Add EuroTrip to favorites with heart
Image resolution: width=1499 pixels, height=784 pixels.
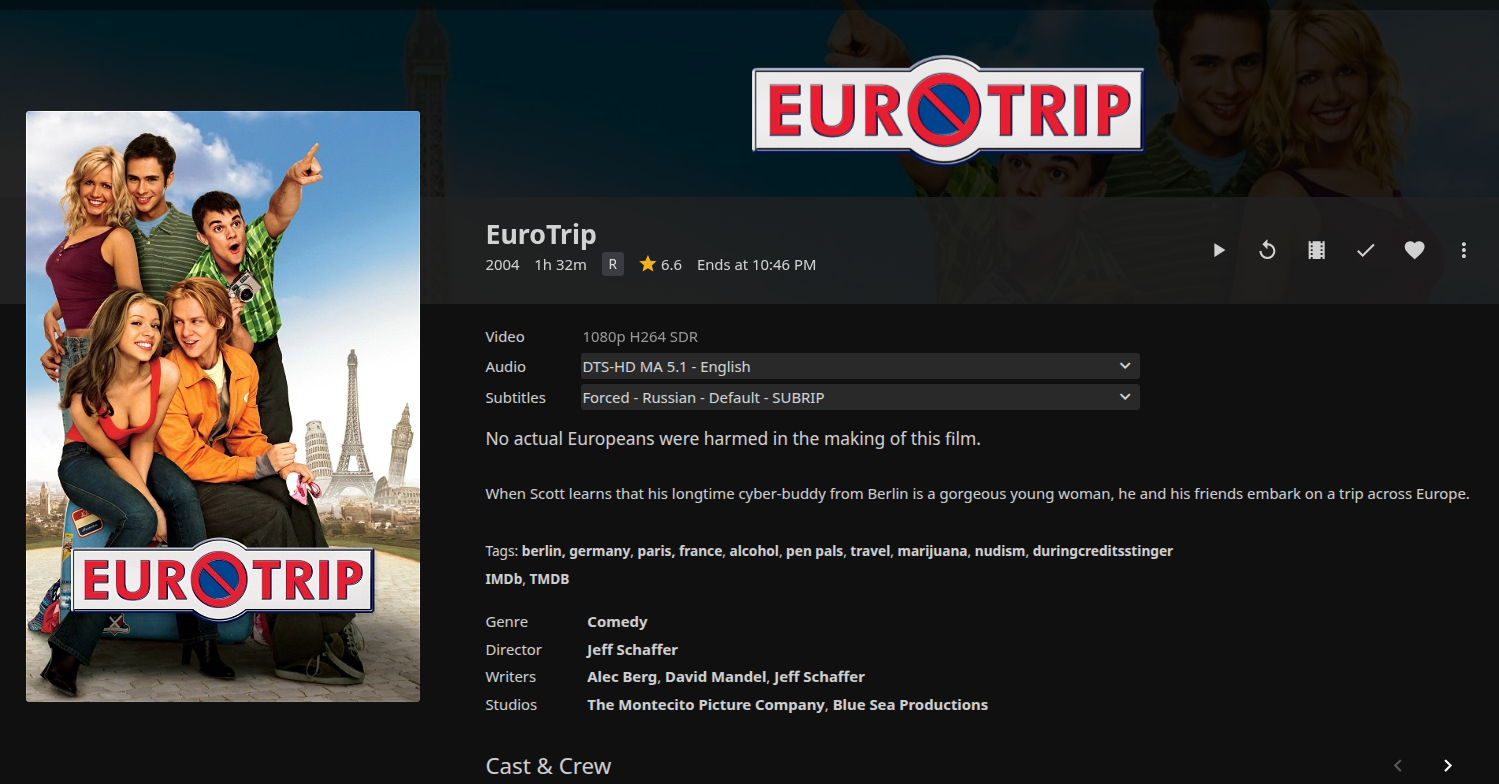click(x=1414, y=250)
